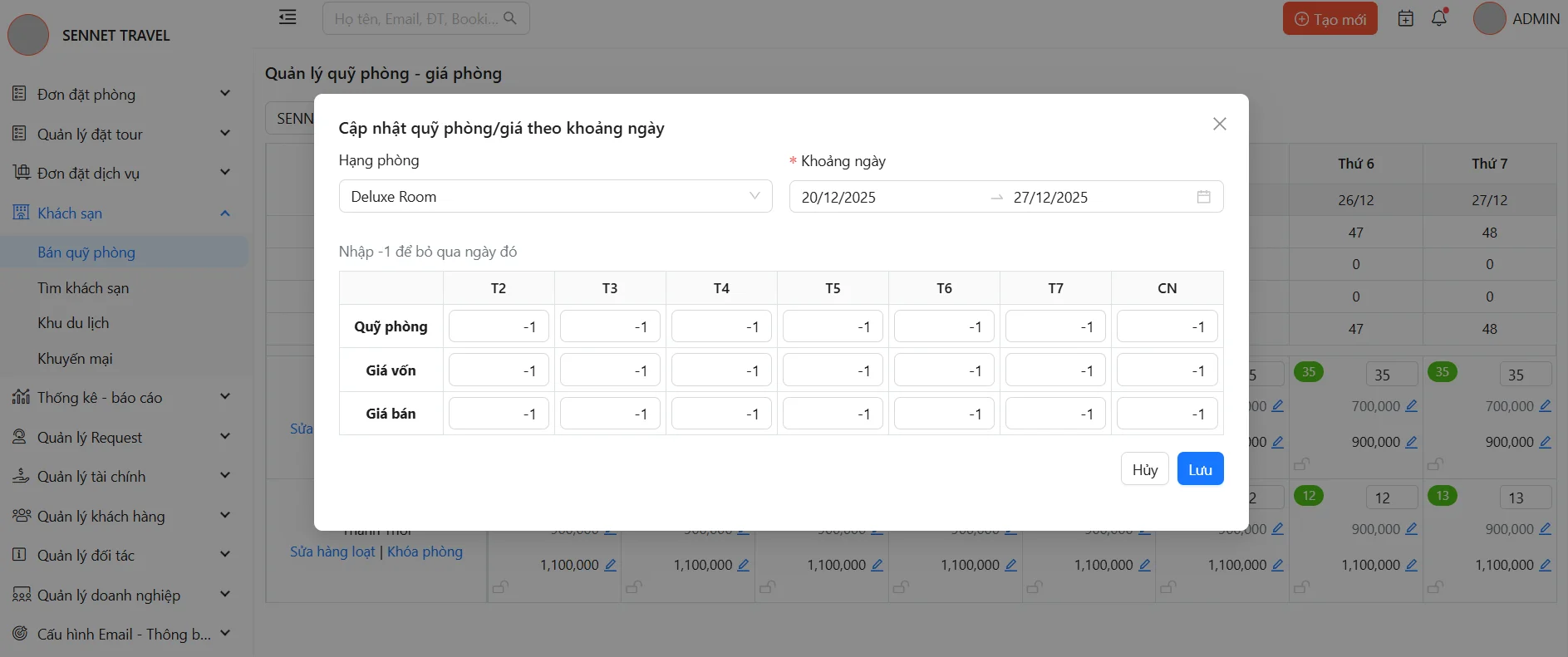Click the notification bell icon
The image size is (1568, 657).
(1439, 18)
